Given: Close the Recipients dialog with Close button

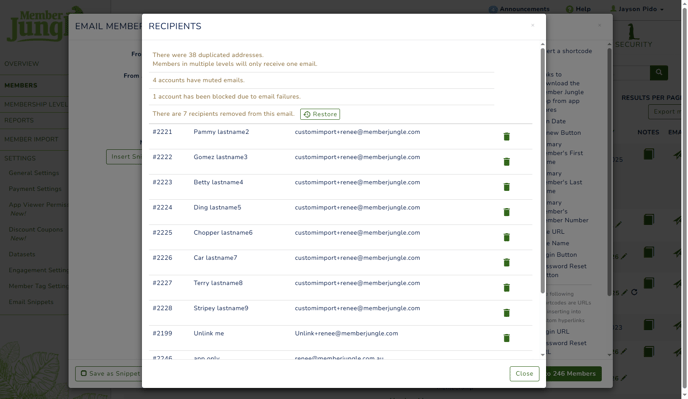Looking at the screenshot, I should [524, 374].
